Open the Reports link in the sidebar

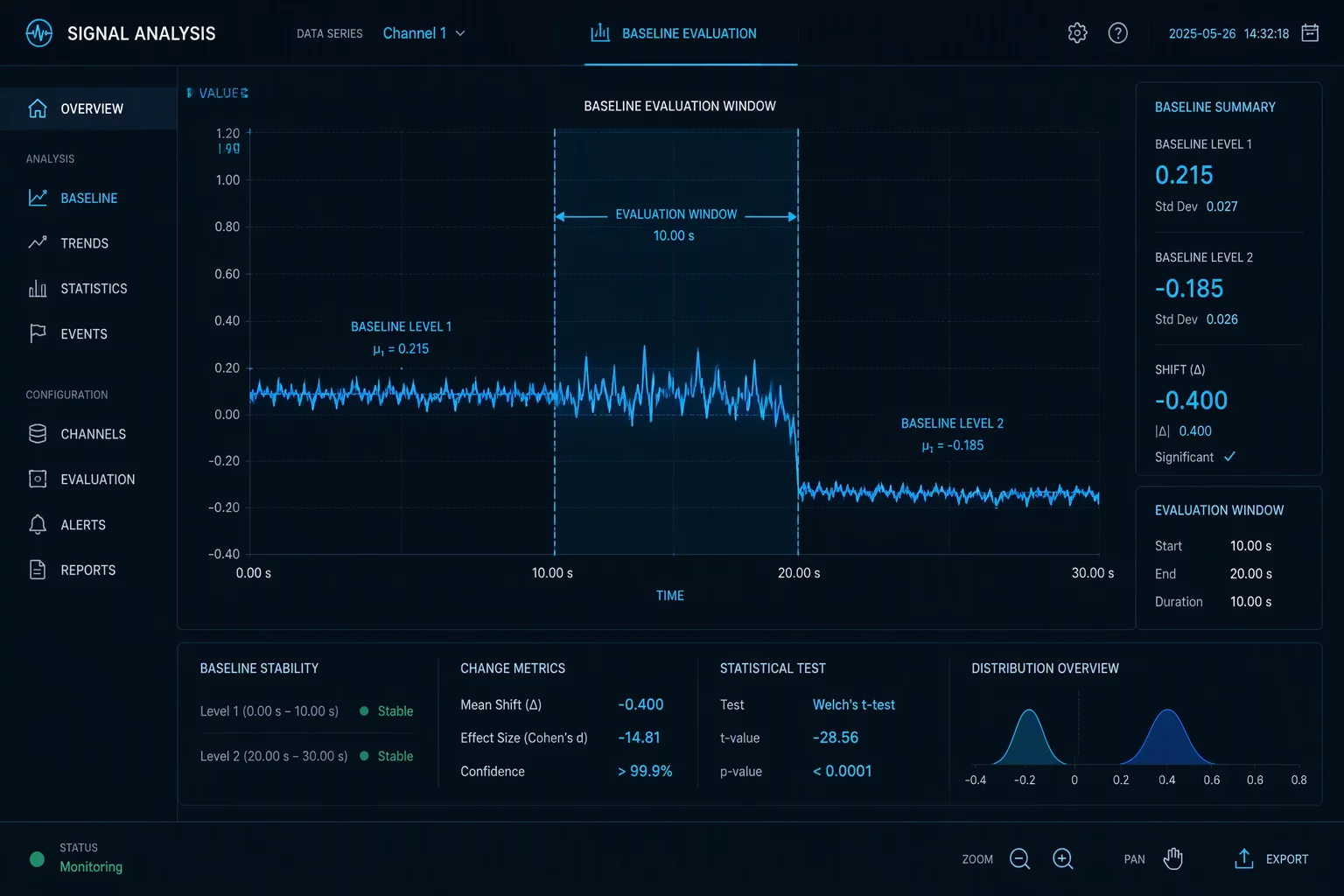click(x=88, y=570)
